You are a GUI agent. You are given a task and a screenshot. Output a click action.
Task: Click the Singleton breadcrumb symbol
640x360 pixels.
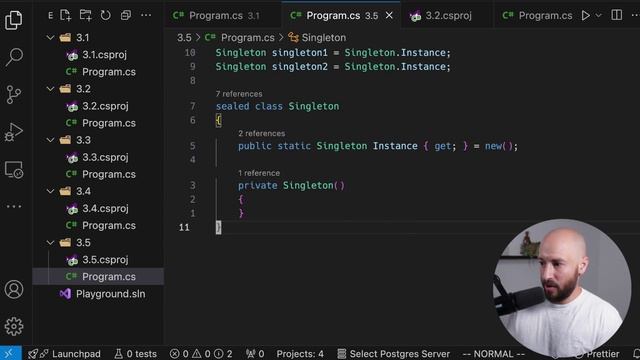click(x=317, y=38)
